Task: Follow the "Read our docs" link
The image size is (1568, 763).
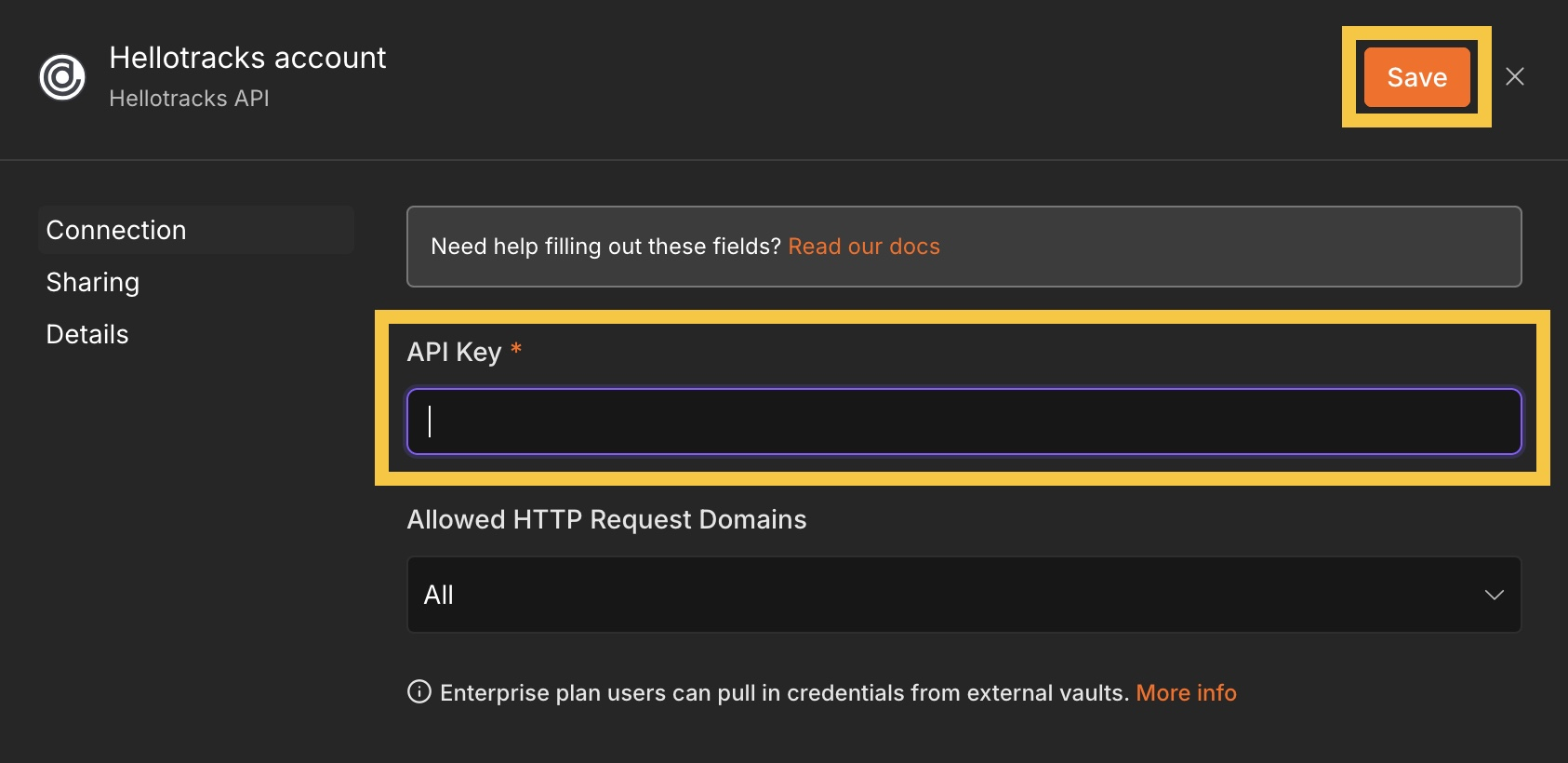Action: coord(864,247)
